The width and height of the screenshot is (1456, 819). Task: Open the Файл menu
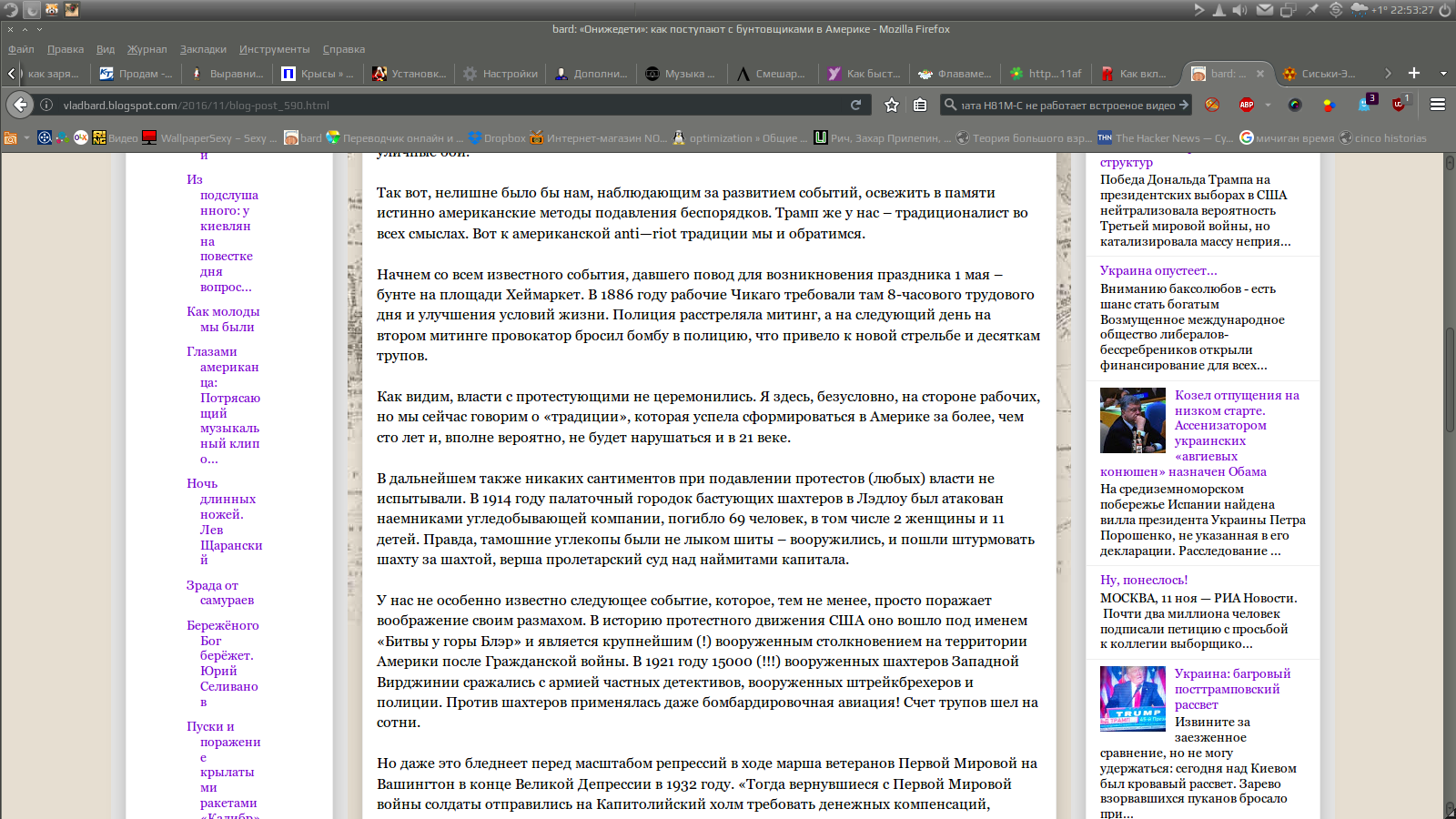(x=21, y=49)
